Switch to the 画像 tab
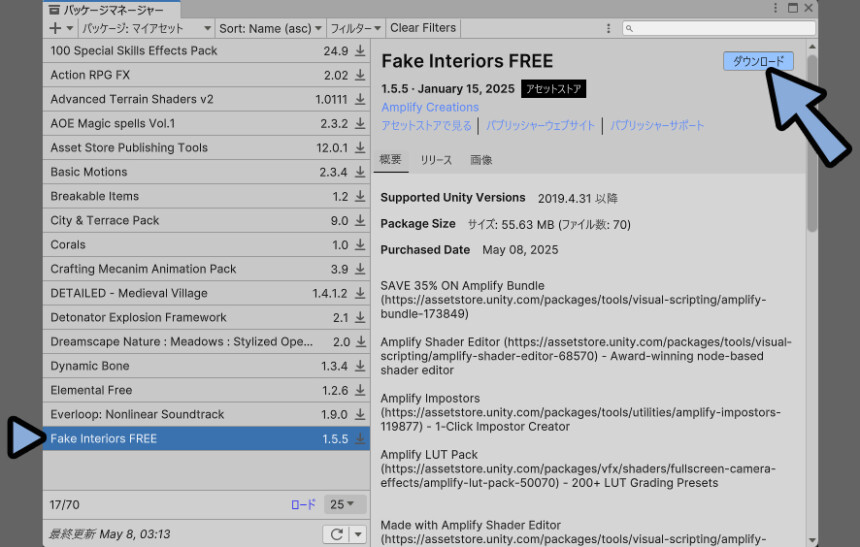The image size is (860, 547). 481,160
